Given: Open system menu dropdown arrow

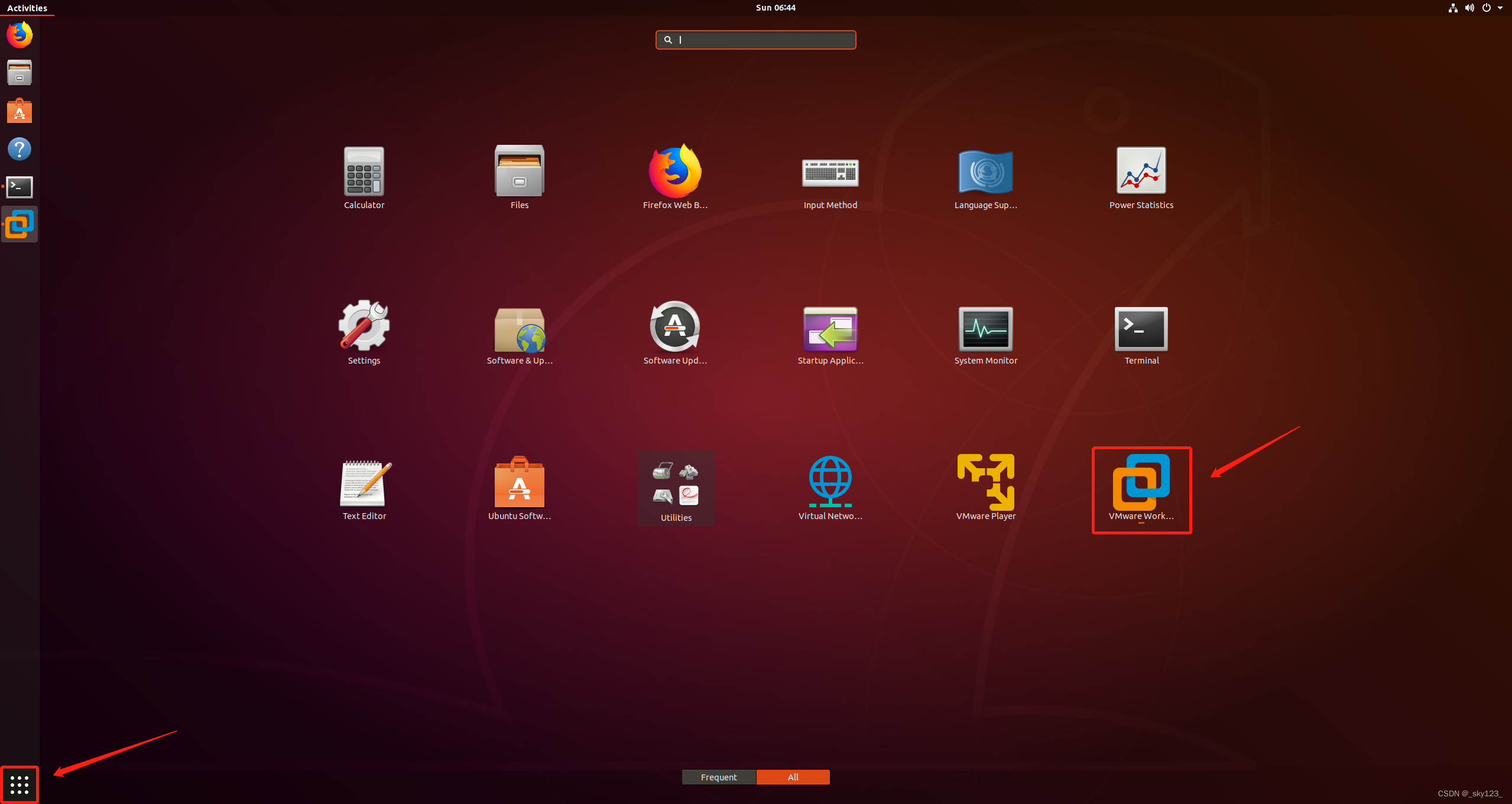Looking at the screenshot, I should coord(1500,8).
